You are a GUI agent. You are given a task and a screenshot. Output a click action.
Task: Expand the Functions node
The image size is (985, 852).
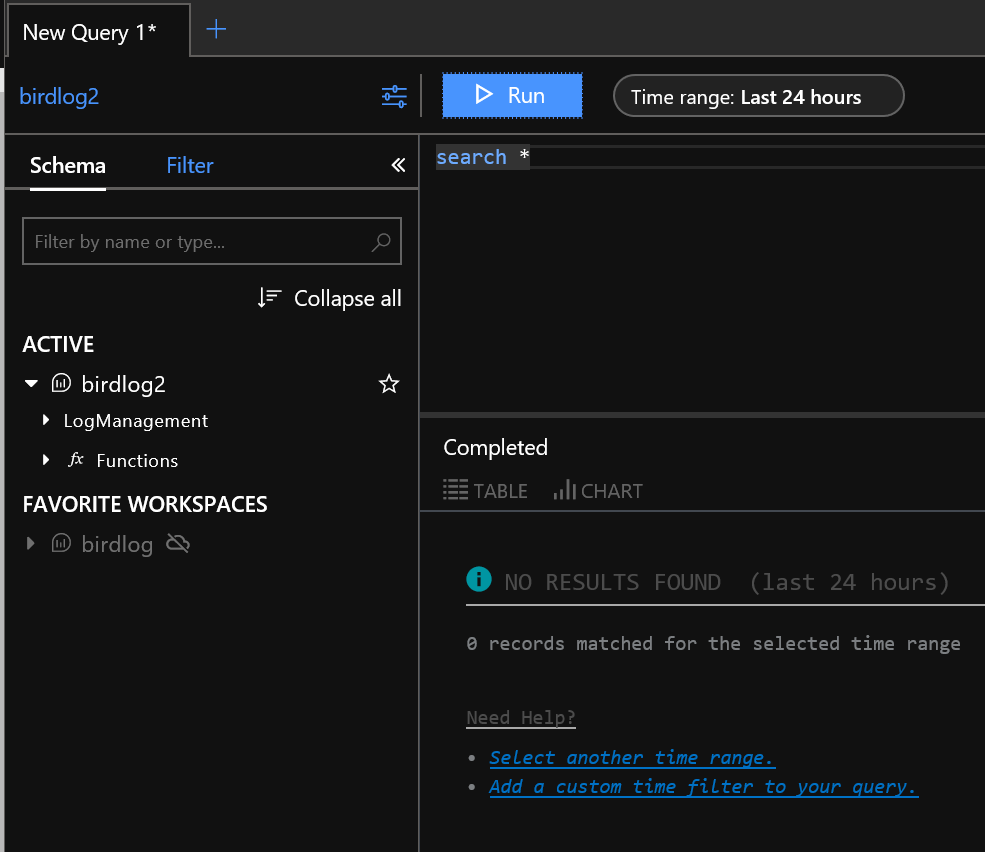(x=46, y=460)
